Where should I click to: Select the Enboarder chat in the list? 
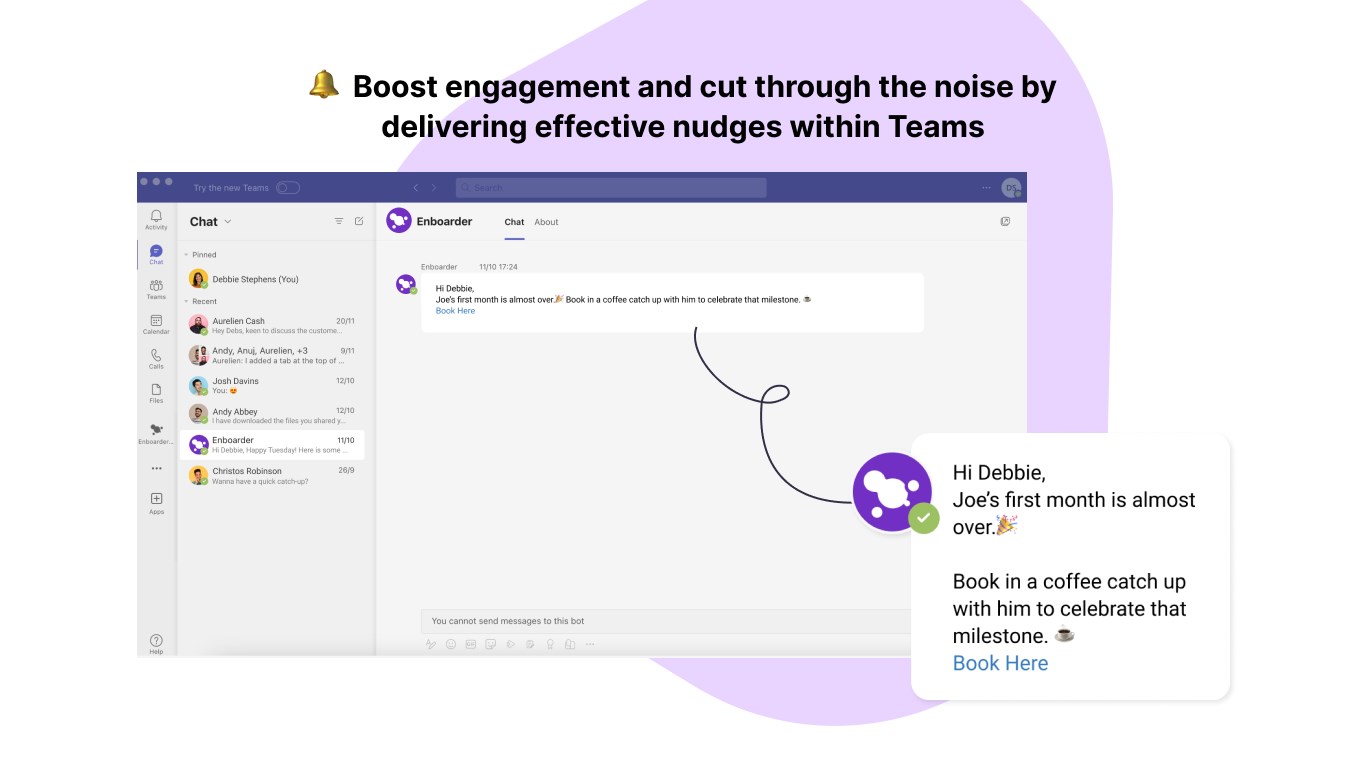[272, 445]
